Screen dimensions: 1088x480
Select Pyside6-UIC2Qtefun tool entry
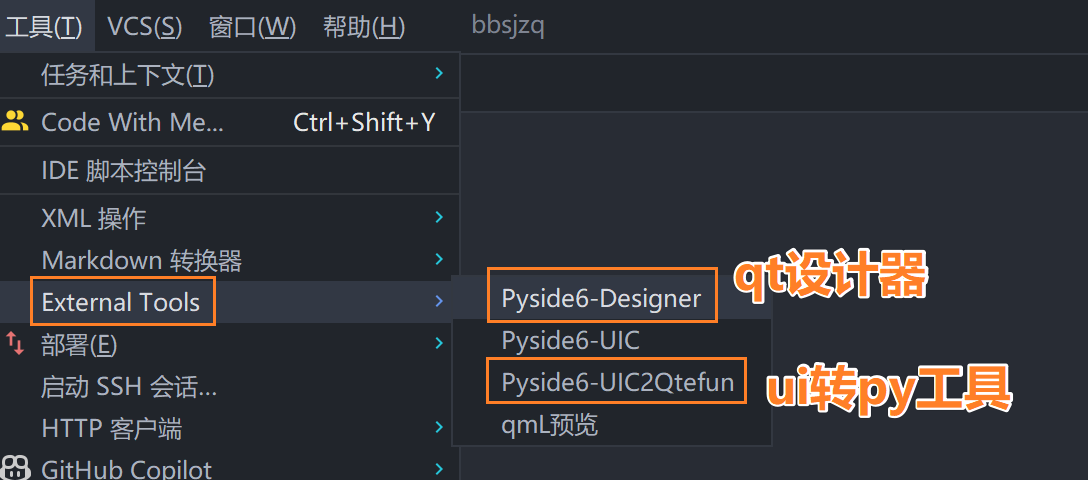point(617,382)
